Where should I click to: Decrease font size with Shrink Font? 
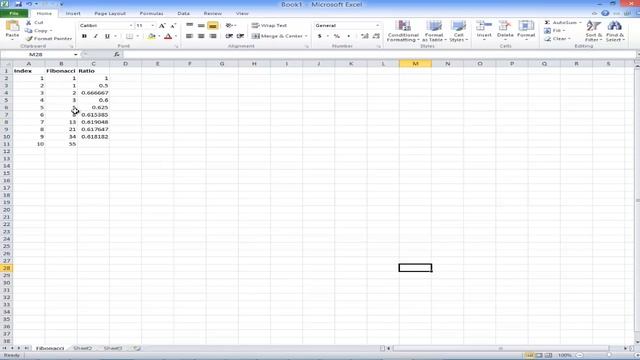173,26
